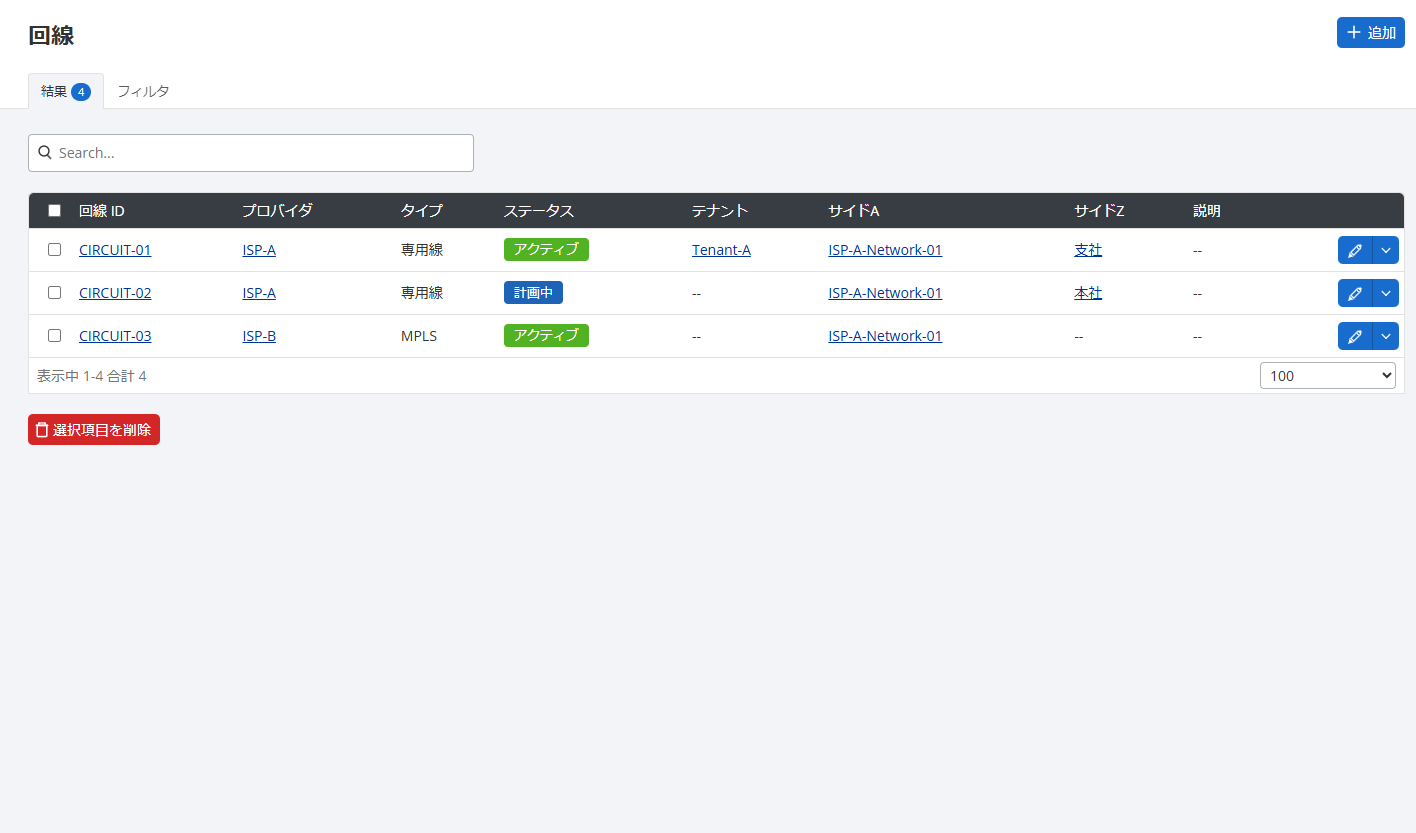Click the アクティブ status badge for CIRCUIT-01
Image resolution: width=1416 pixels, height=833 pixels.
(x=546, y=250)
